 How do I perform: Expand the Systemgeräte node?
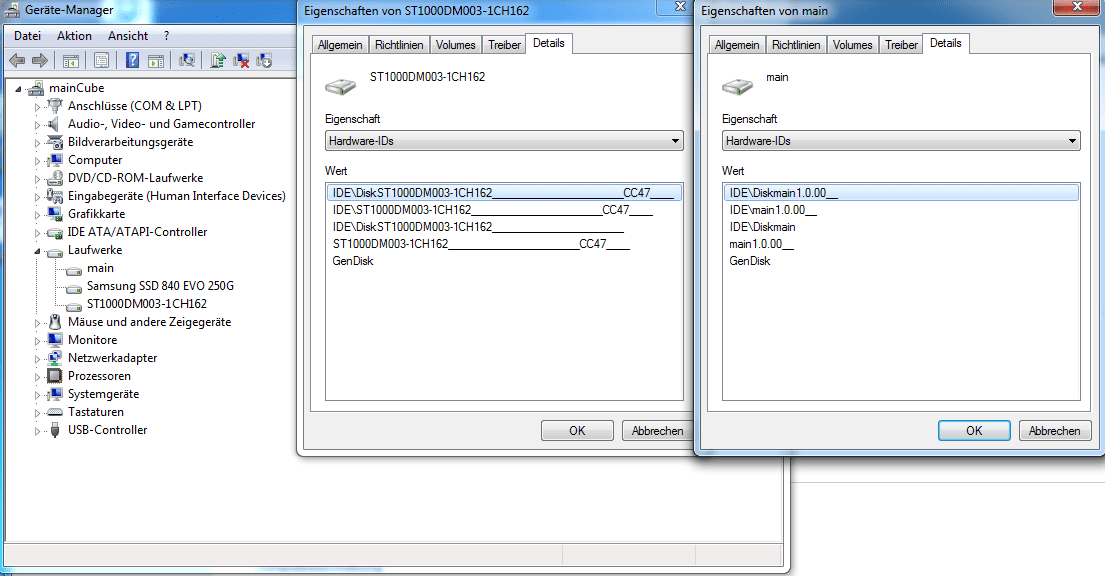[37, 395]
